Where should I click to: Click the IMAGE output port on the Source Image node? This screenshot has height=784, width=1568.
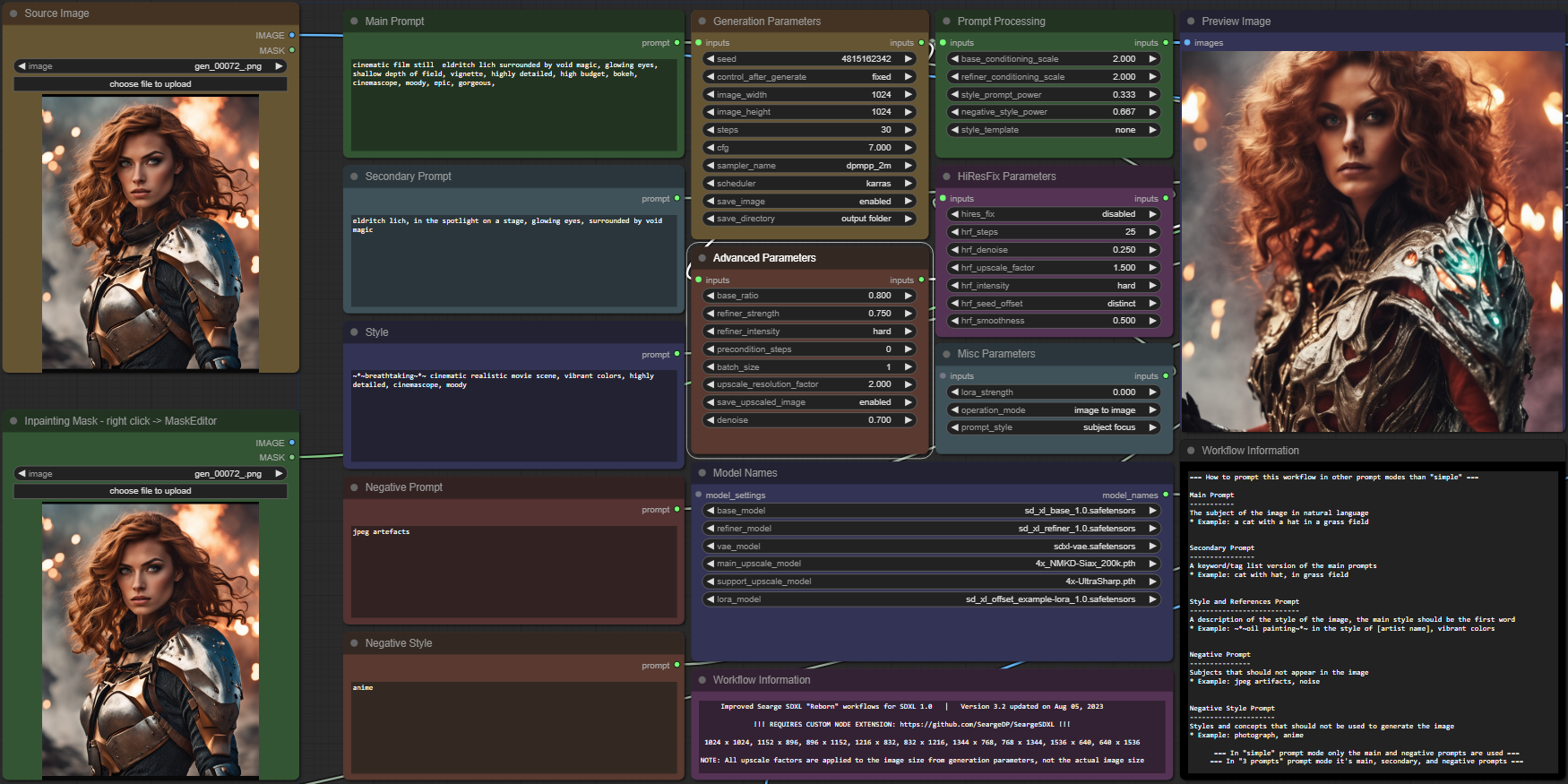(x=291, y=36)
